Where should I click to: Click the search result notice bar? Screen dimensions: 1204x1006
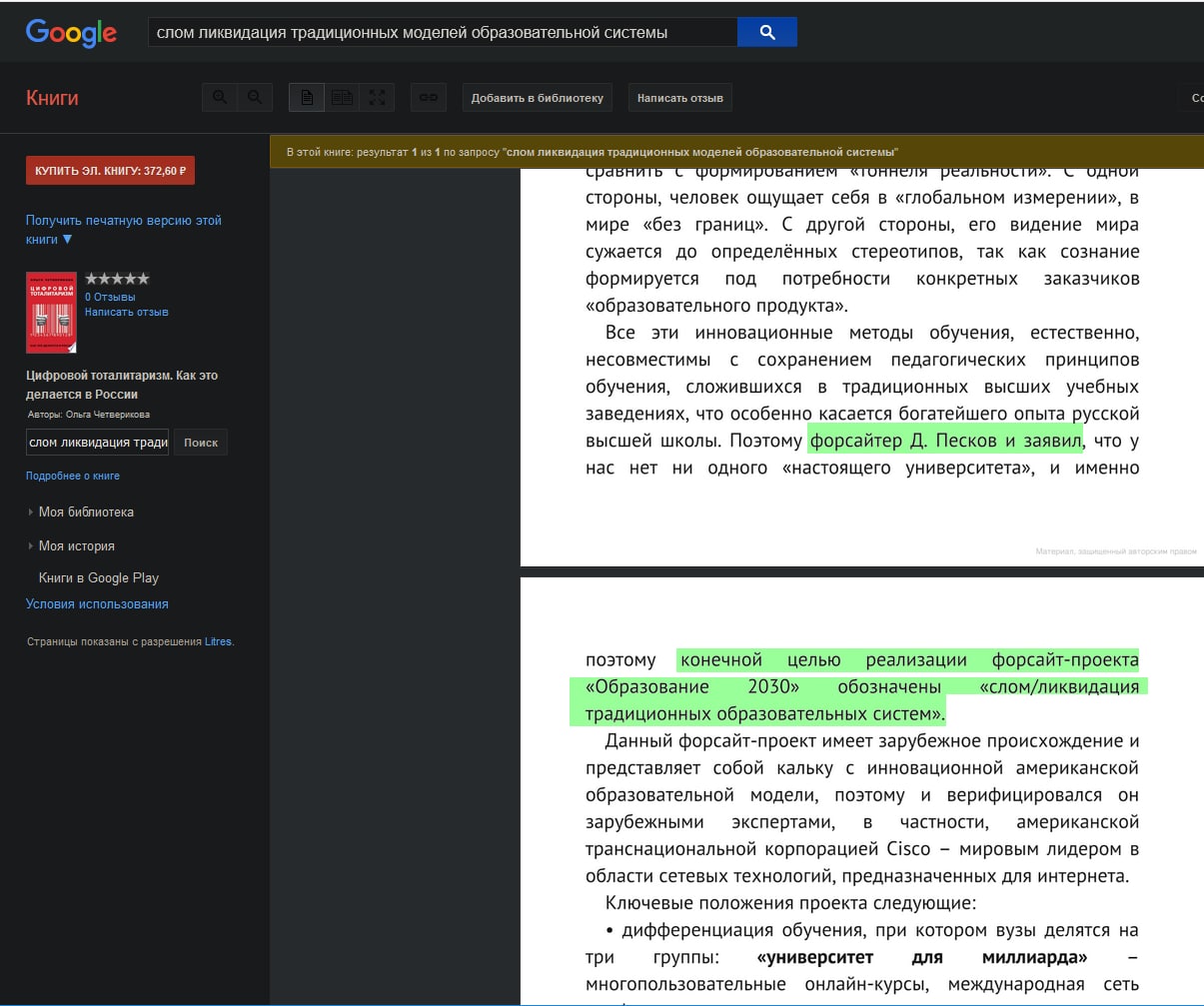(736, 152)
